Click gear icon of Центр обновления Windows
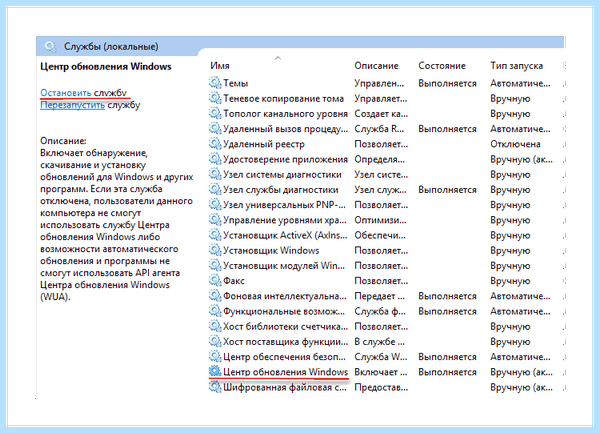600x433 pixels. pos(215,371)
